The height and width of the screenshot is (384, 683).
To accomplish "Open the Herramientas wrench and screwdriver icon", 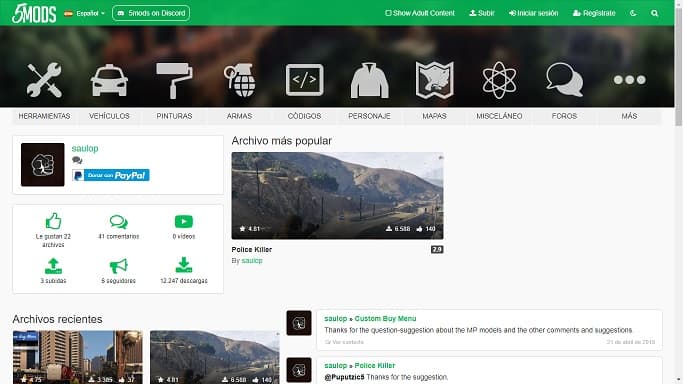I will [44, 80].
